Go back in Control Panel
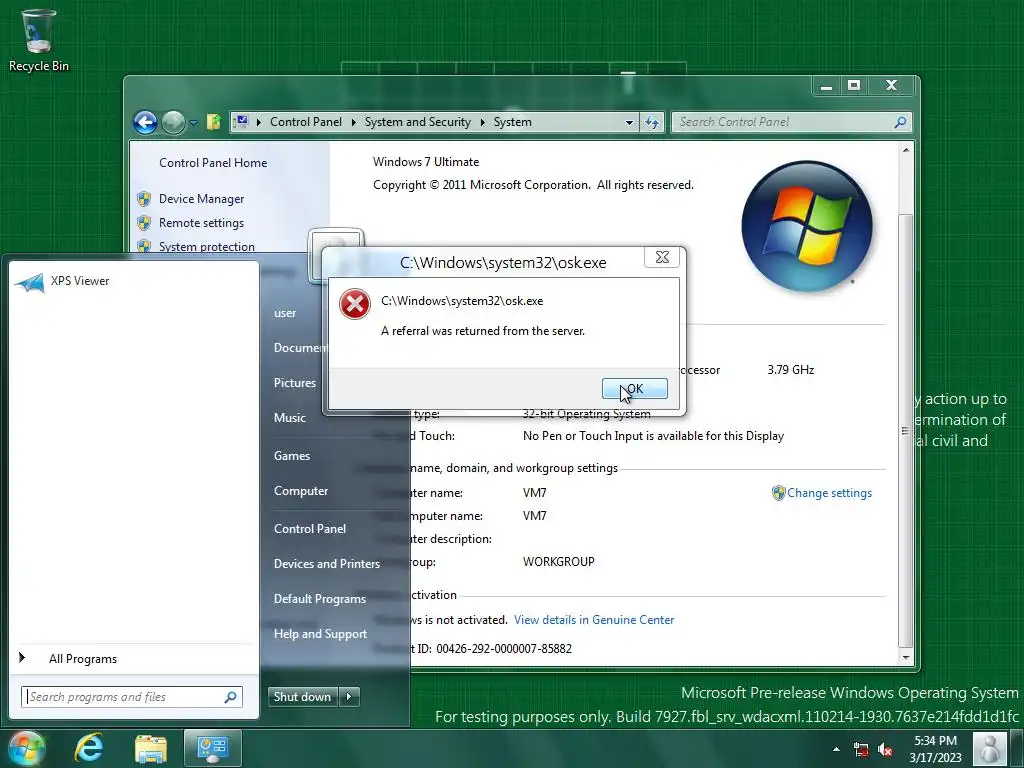This screenshot has width=1024, height=768. point(145,122)
